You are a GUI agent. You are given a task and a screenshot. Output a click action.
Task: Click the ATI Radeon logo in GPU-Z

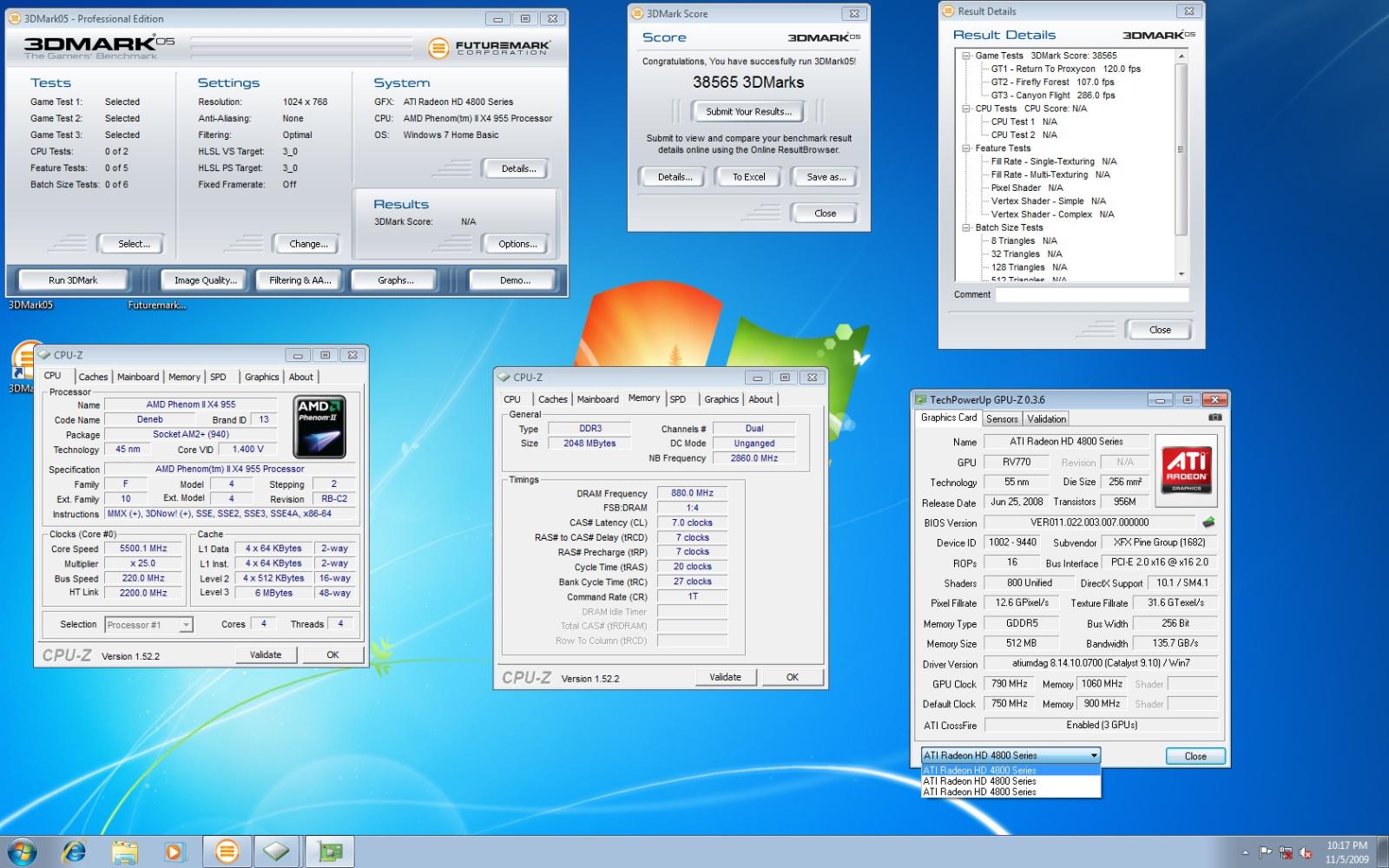(x=1187, y=470)
